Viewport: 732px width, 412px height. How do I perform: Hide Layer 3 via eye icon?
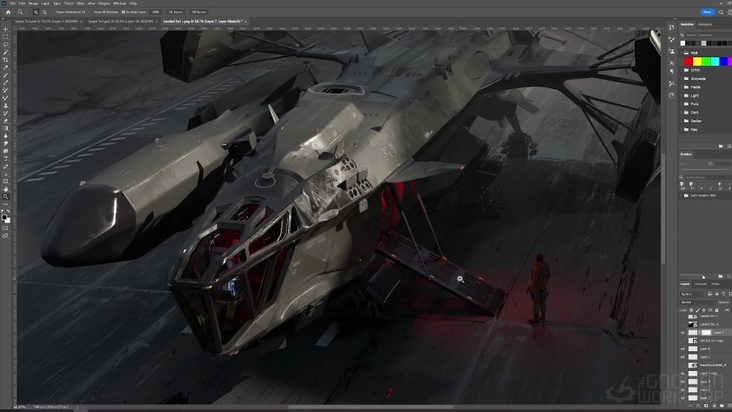(683, 390)
